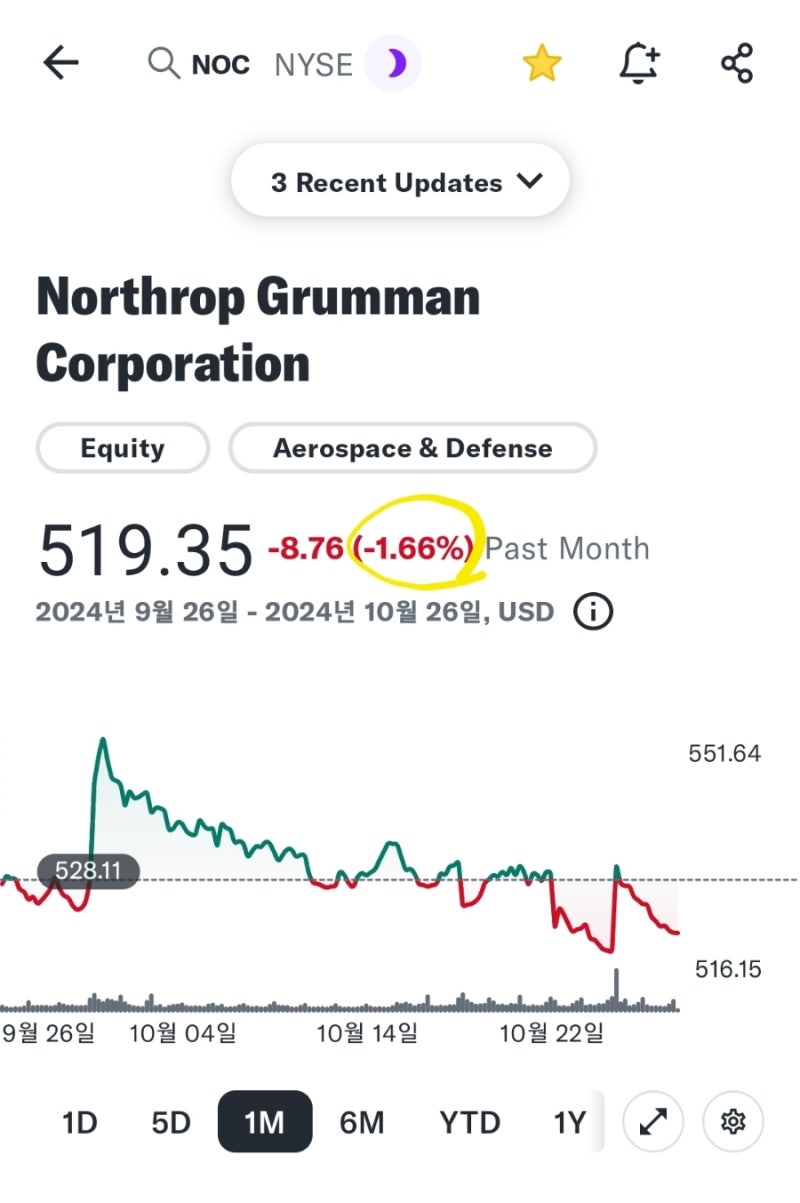Tap the Aerospace & Defense tag
The image size is (800, 1203).
point(412,448)
